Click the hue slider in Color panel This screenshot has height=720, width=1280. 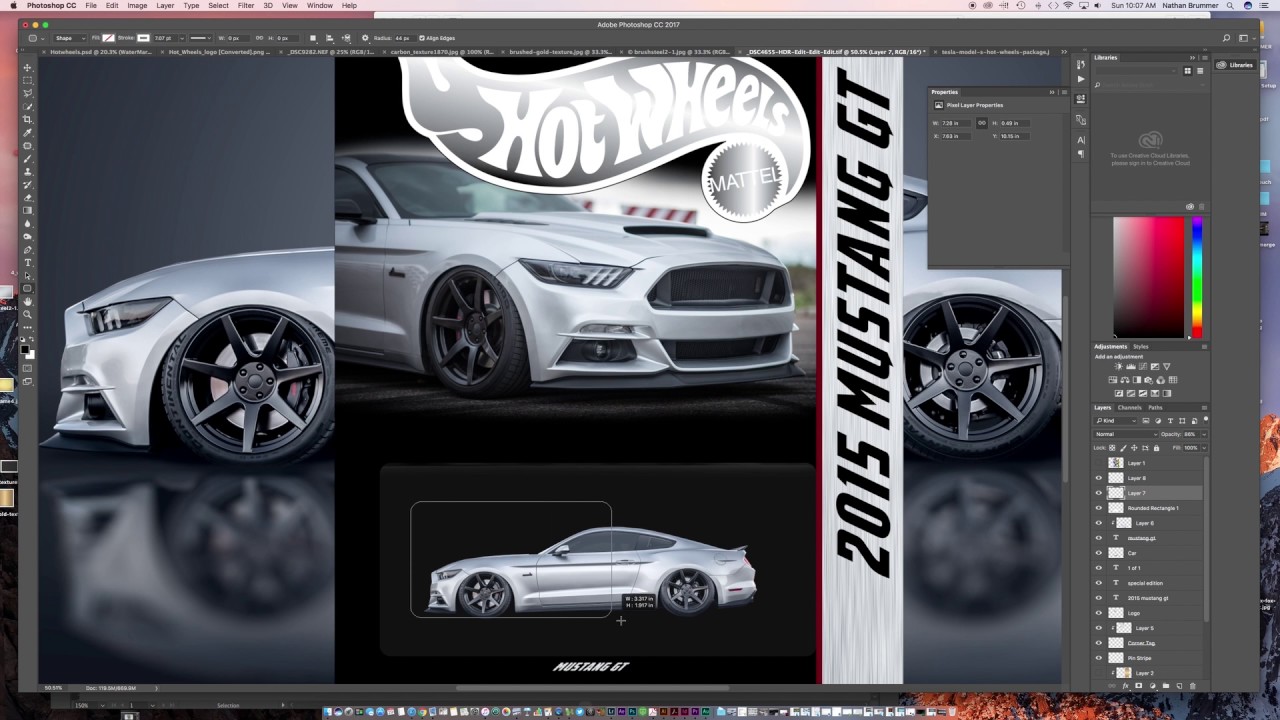click(x=1197, y=277)
